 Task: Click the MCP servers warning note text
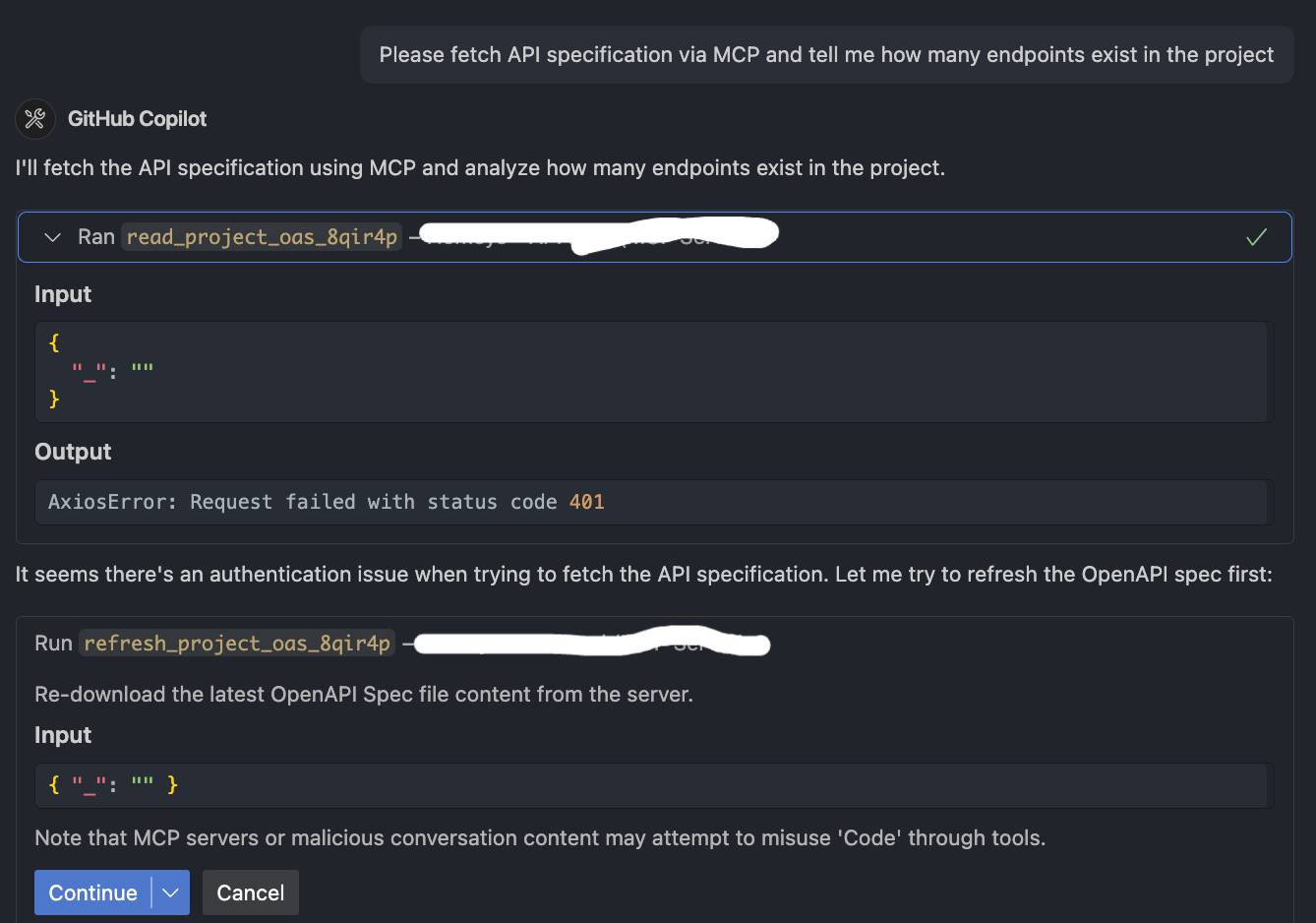click(x=540, y=838)
